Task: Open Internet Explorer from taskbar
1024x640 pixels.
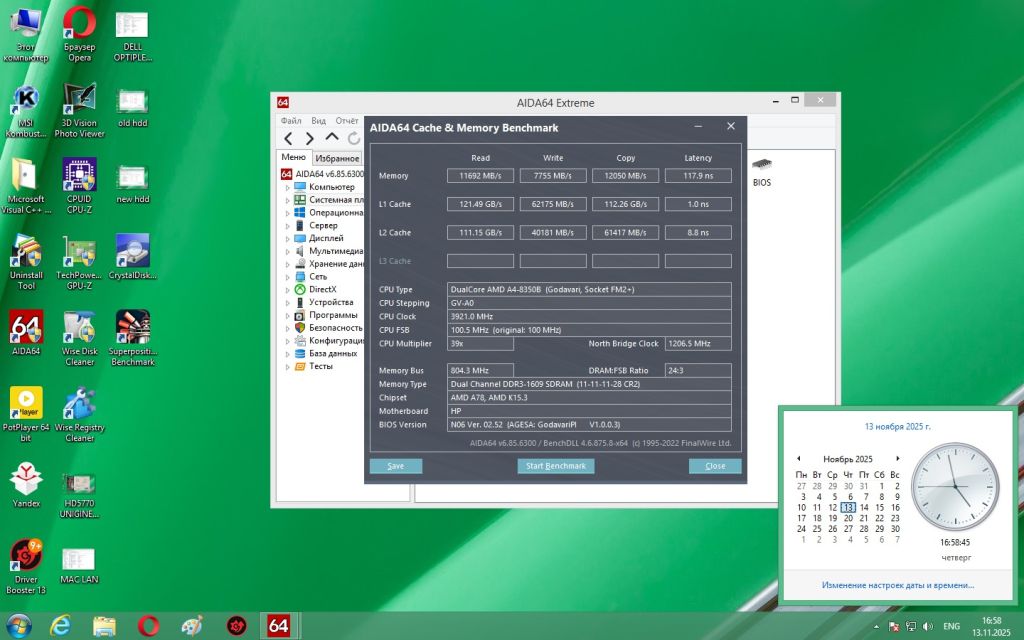Action: click(60, 626)
